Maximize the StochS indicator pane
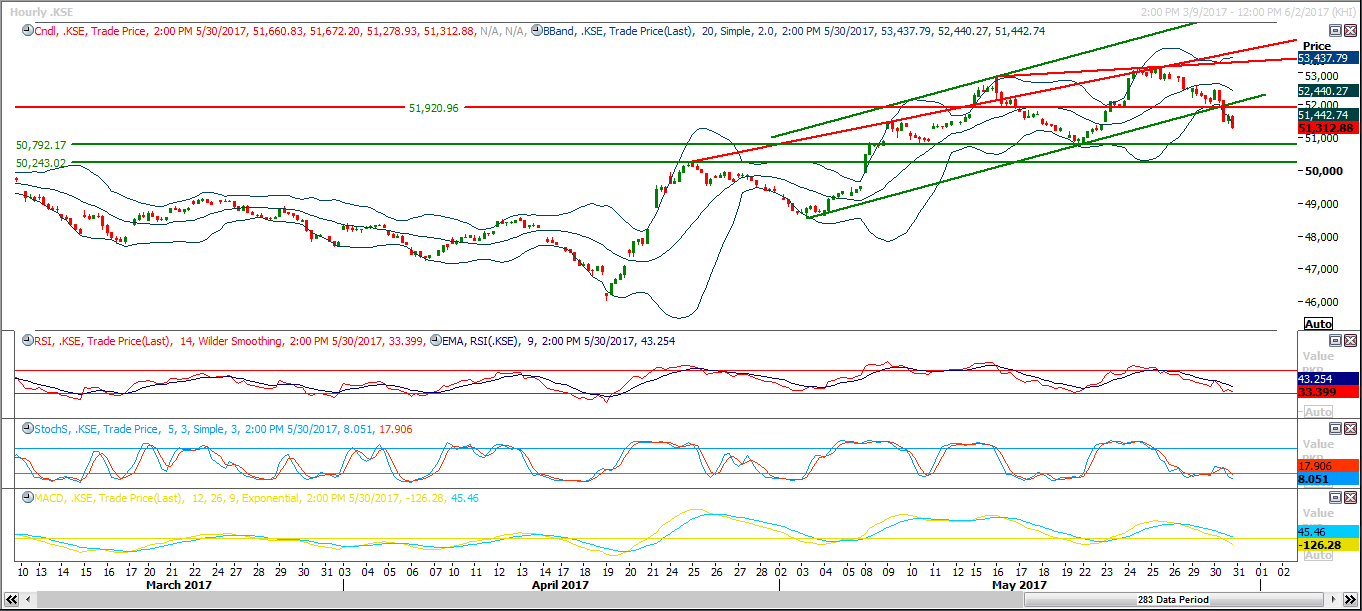This screenshot has width=1362, height=611. [1334, 429]
